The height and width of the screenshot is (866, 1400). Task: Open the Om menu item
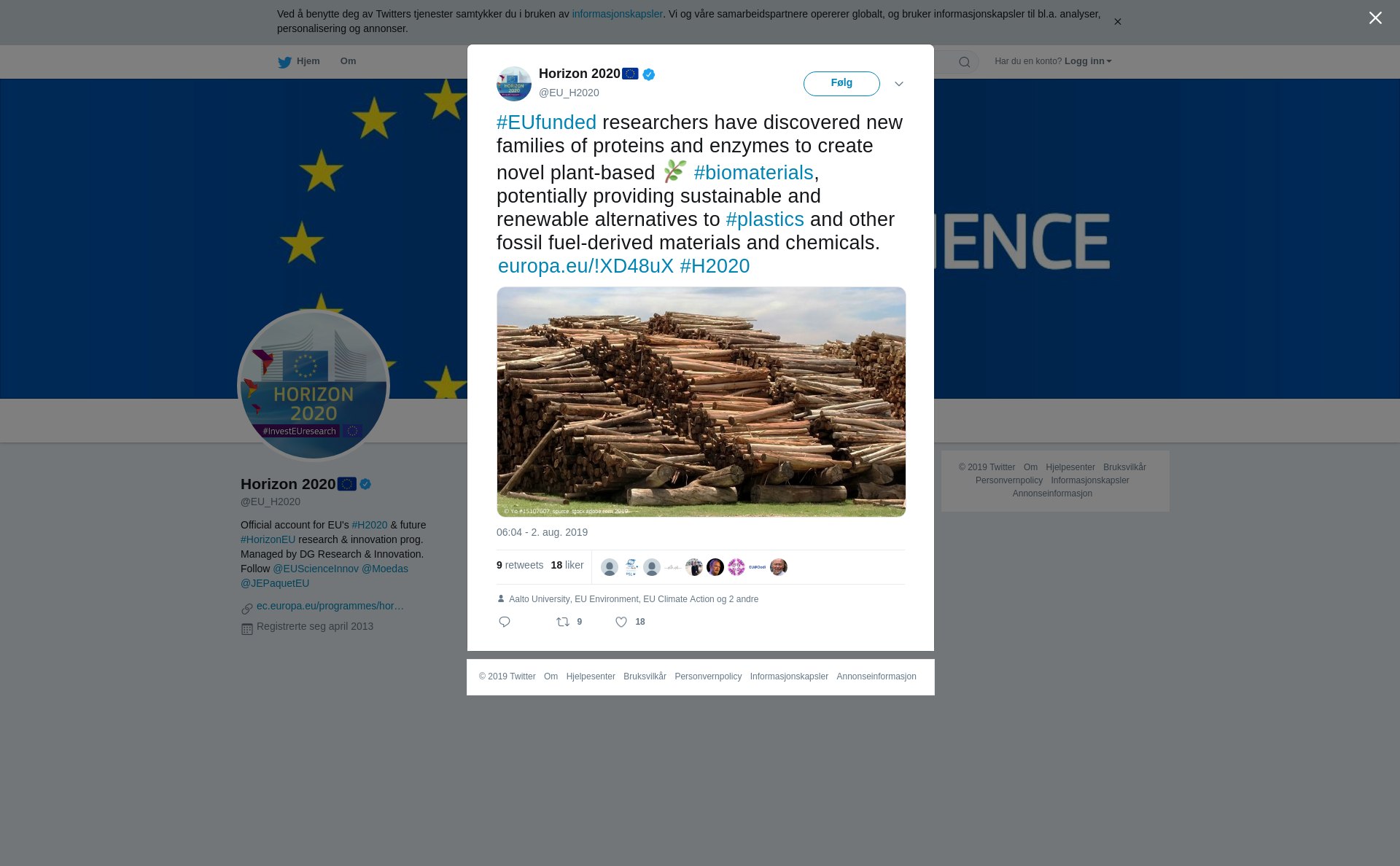[348, 61]
